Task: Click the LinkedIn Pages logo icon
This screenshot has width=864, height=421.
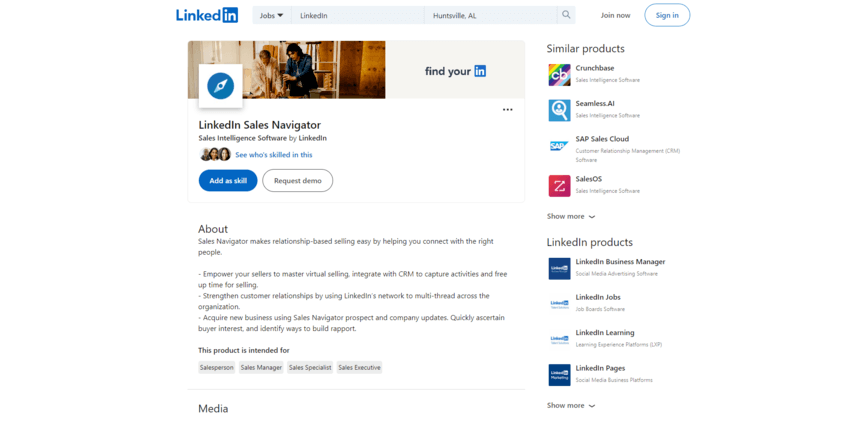Action: pos(559,375)
